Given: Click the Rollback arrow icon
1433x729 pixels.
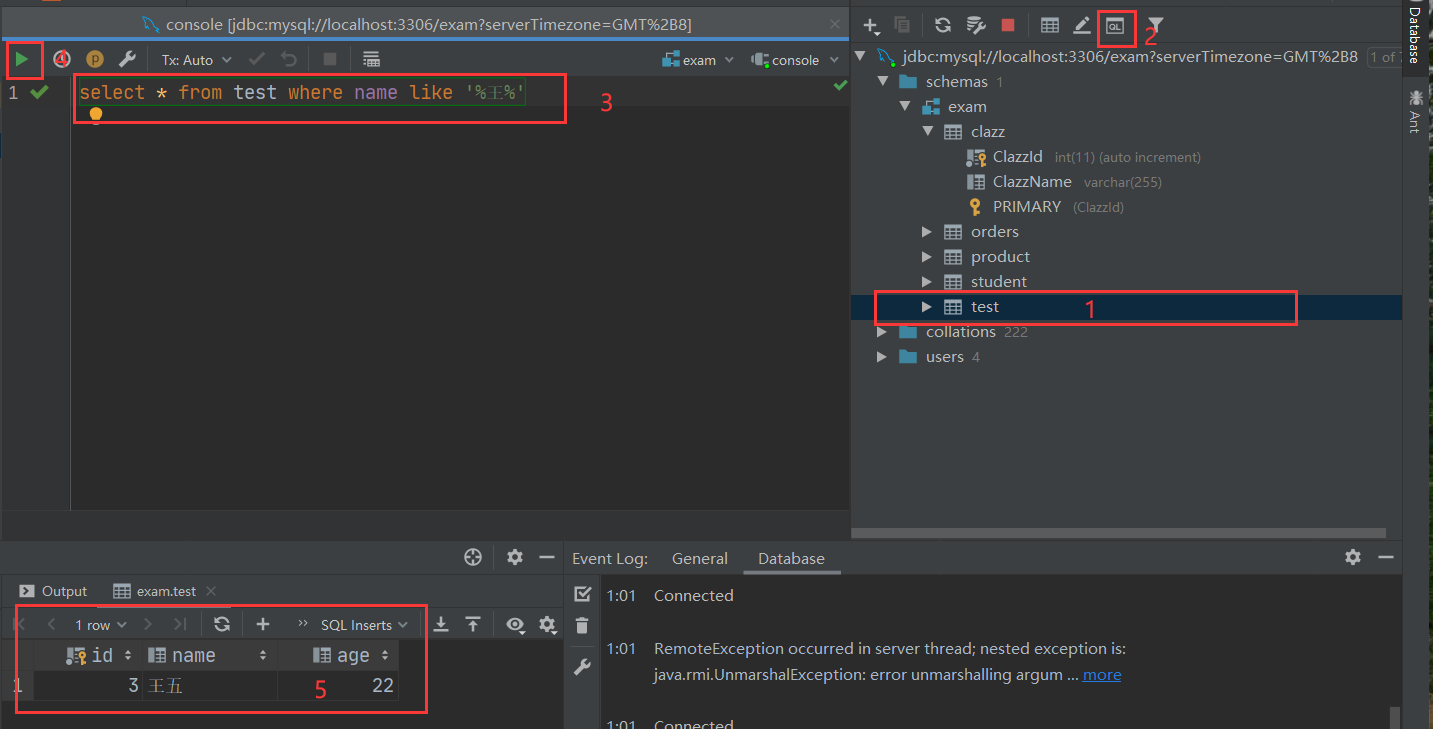Looking at the screenshot, I should tap(289, 60).
